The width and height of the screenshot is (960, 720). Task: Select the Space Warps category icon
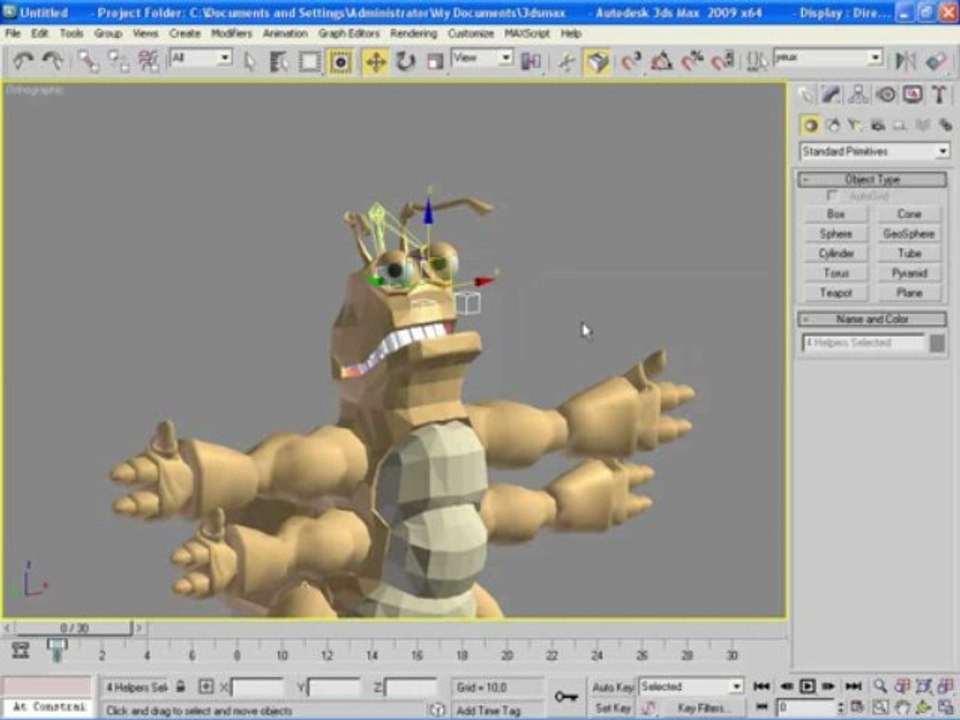click(x=923, y=126)
